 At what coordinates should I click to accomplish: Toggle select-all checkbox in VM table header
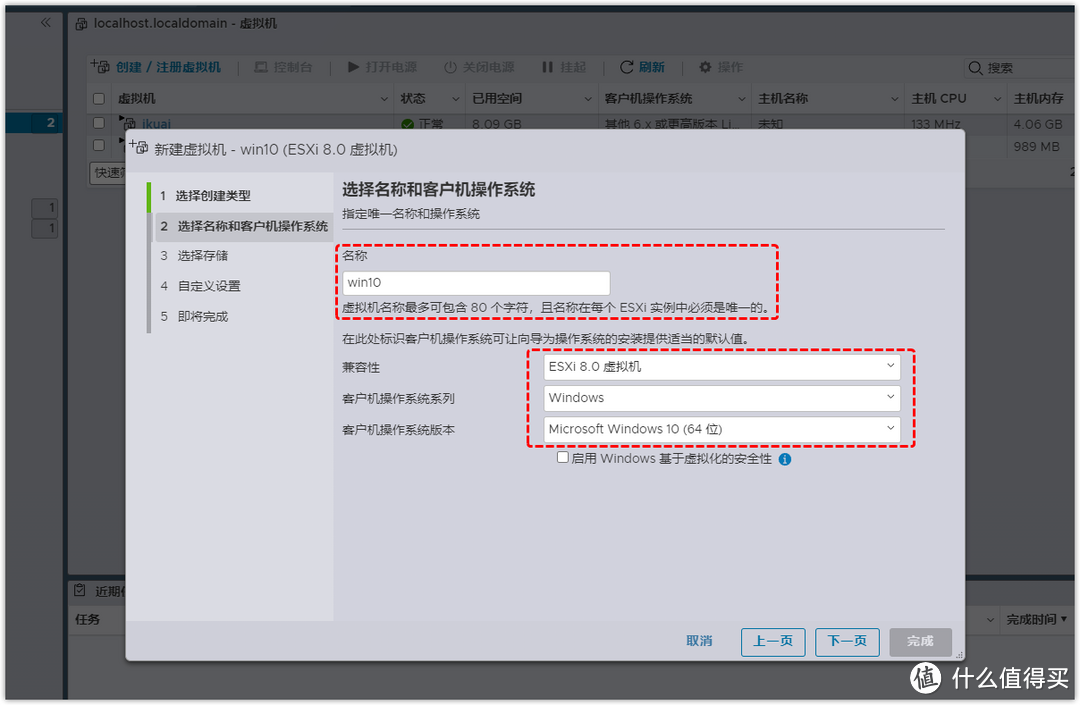98,98
